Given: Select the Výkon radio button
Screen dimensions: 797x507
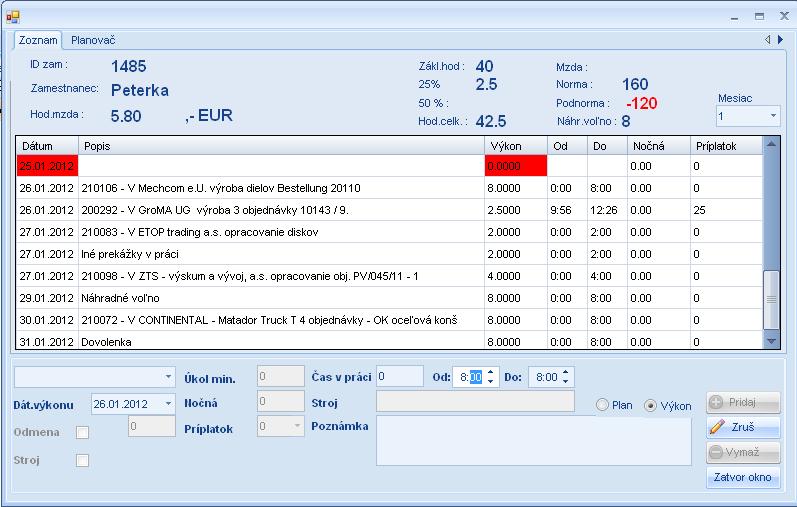Looking at the screenshot, I should [651, 406].
